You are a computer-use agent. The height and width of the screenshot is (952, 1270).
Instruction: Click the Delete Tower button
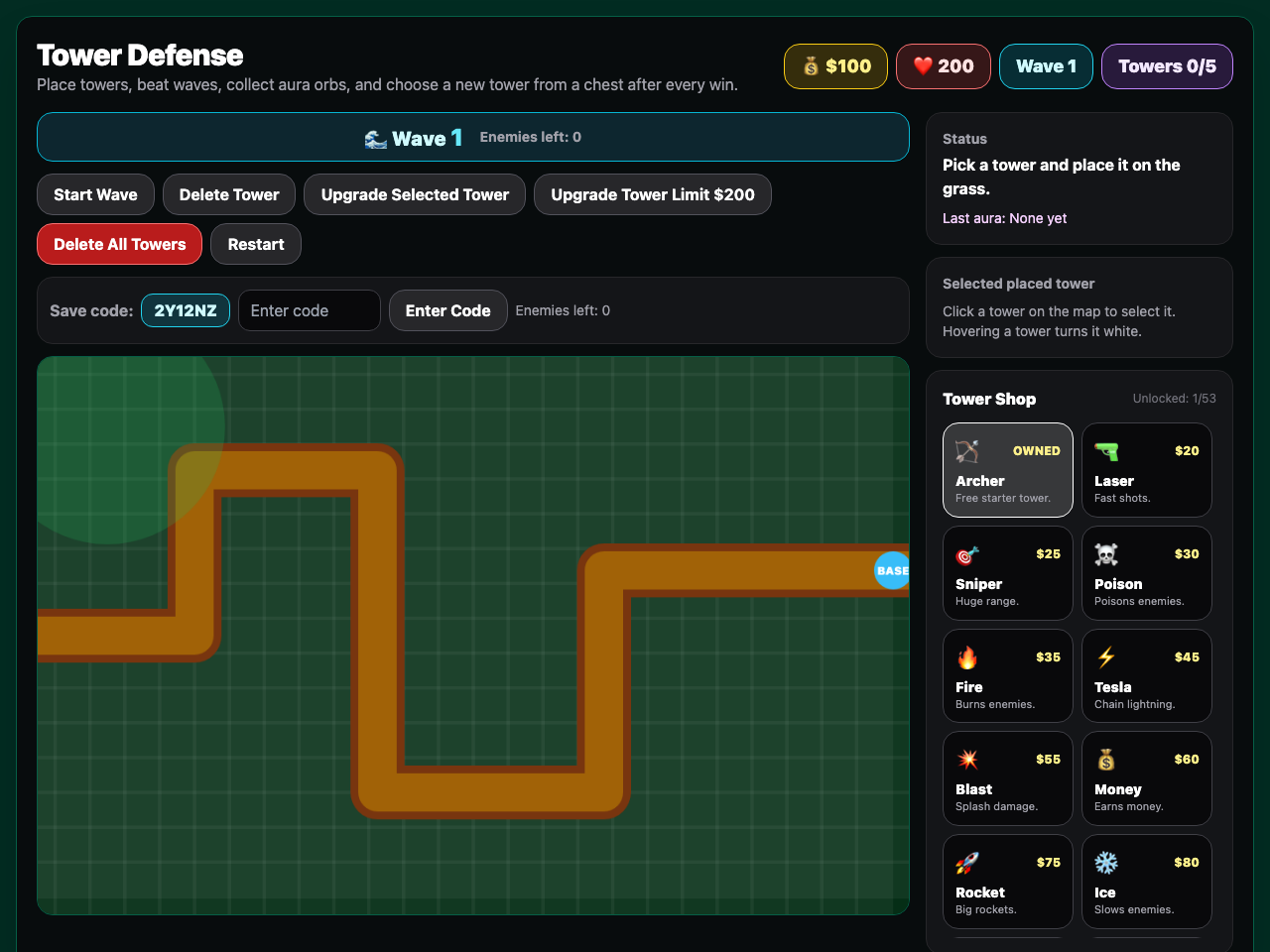click(229, 194)
